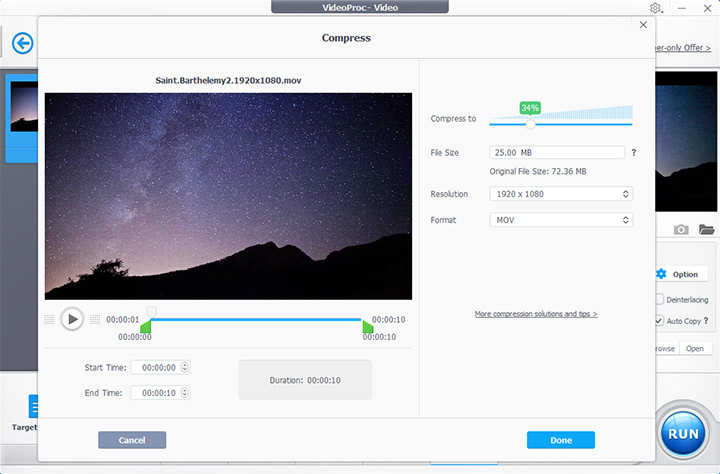Viewport: 720px width, 474px height.
Task: Click the green start trim marker
Action: point(146,327)
